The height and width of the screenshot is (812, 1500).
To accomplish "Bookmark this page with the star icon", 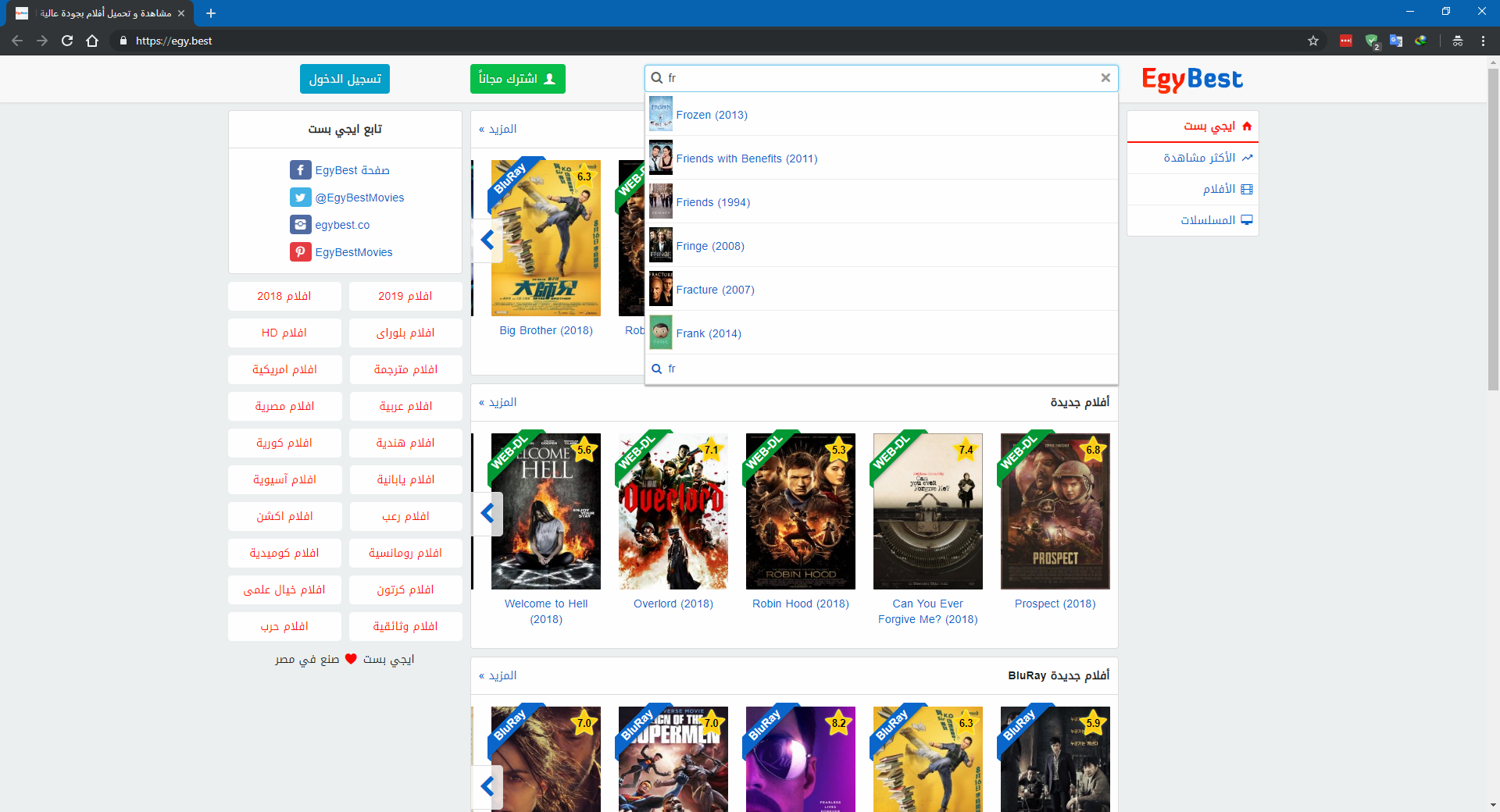I will (x=1313, y=41).
